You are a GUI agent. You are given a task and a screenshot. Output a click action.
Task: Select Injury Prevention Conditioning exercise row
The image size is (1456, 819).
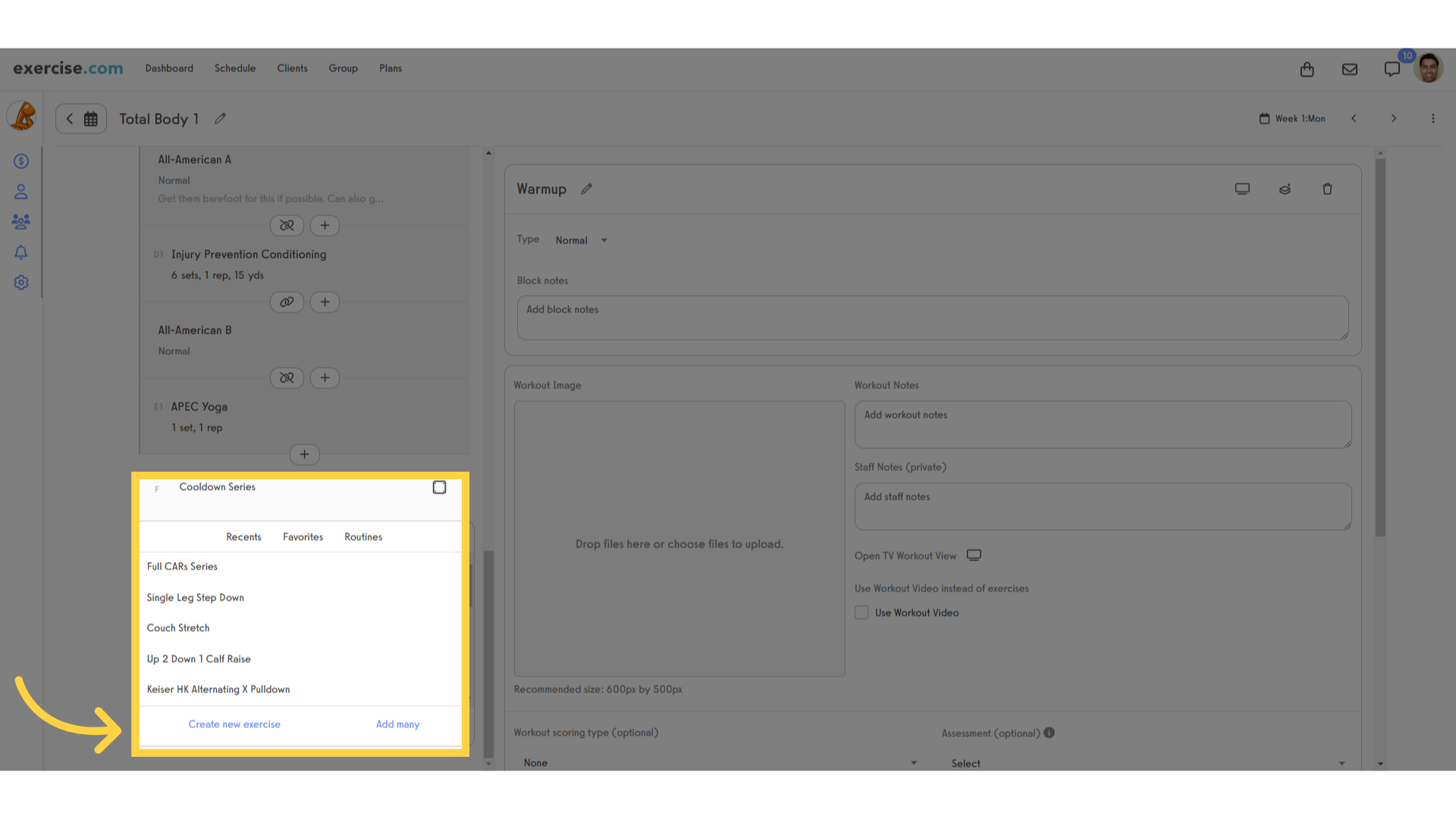tap(305, 265)
